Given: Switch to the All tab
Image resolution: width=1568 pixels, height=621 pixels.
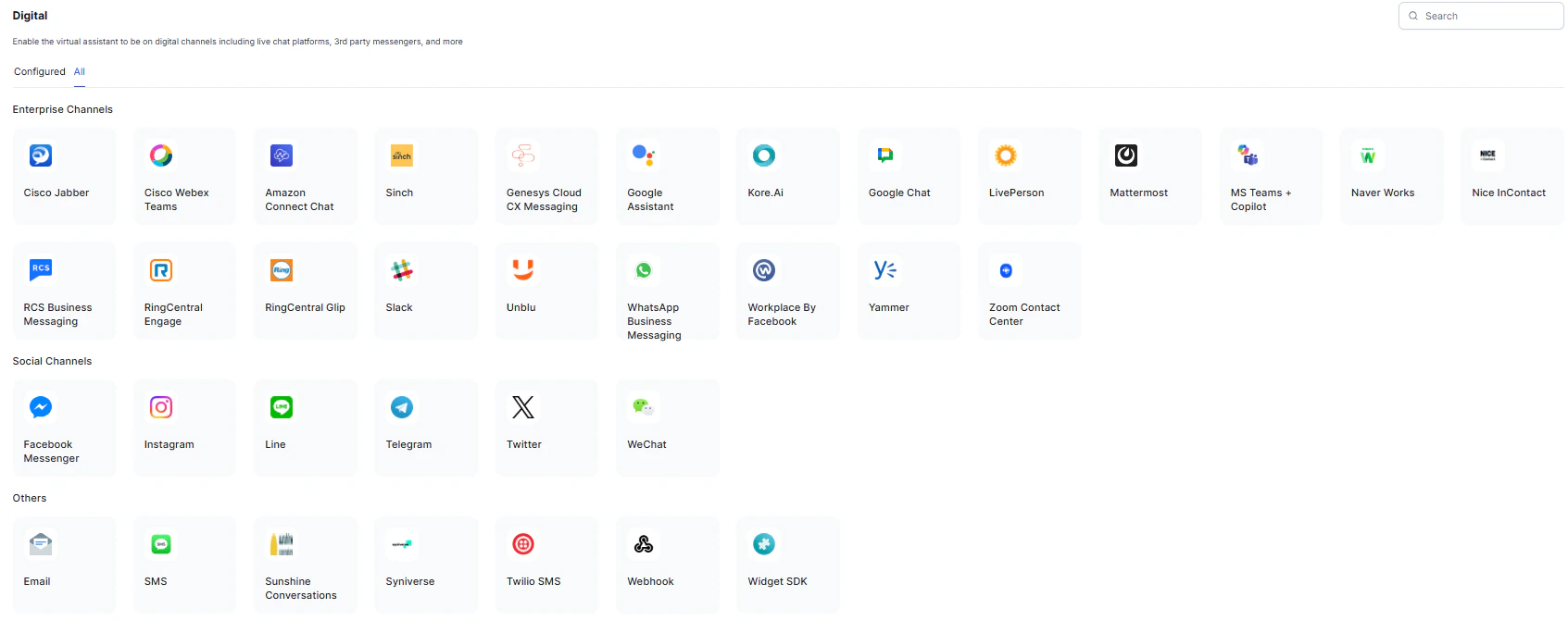Looking at the screenshot, I should point(80,71).
